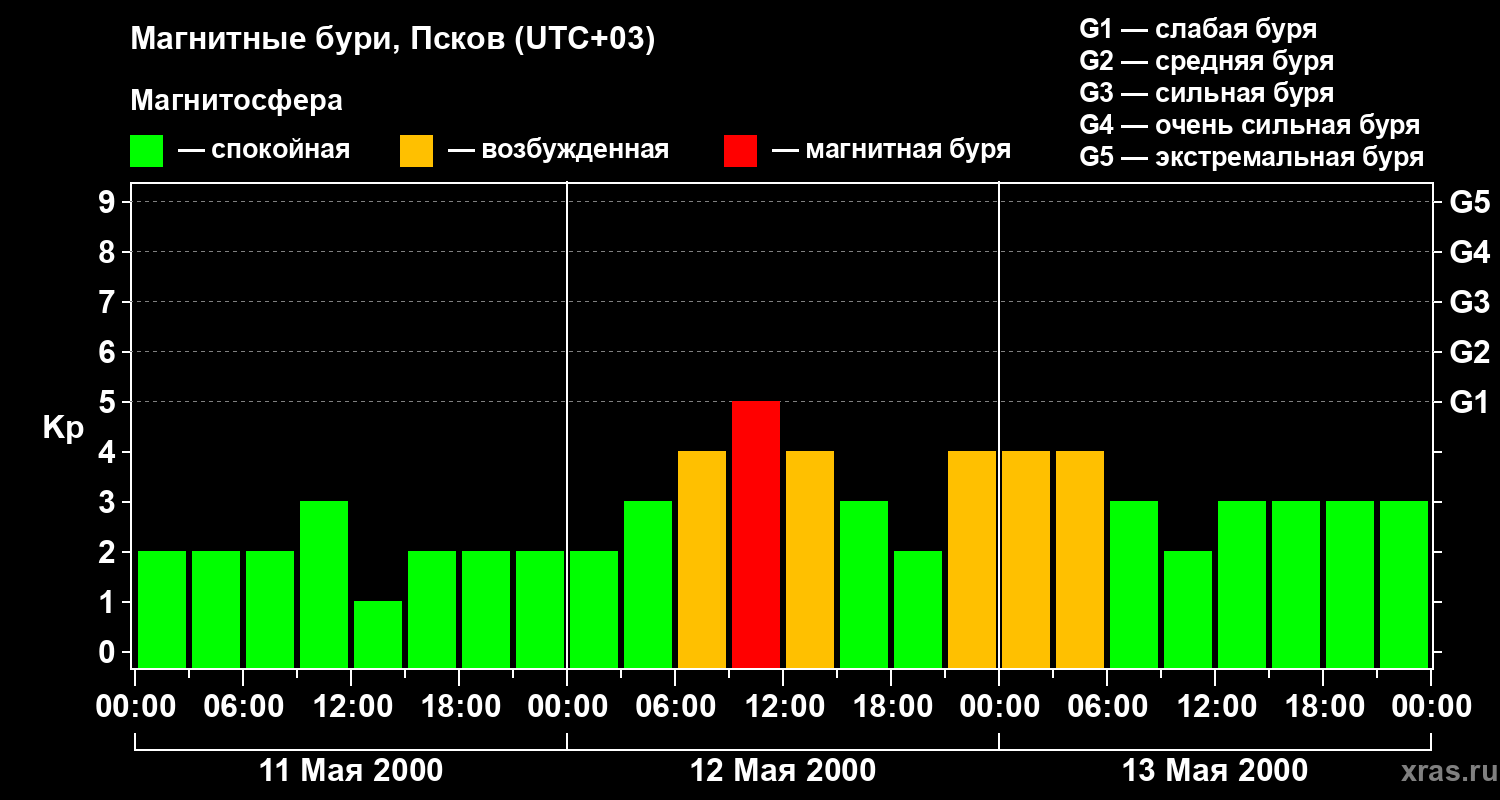
Task: Click the chart title 'Магнитные бури, Псков'
Action: tap(392, 40)
